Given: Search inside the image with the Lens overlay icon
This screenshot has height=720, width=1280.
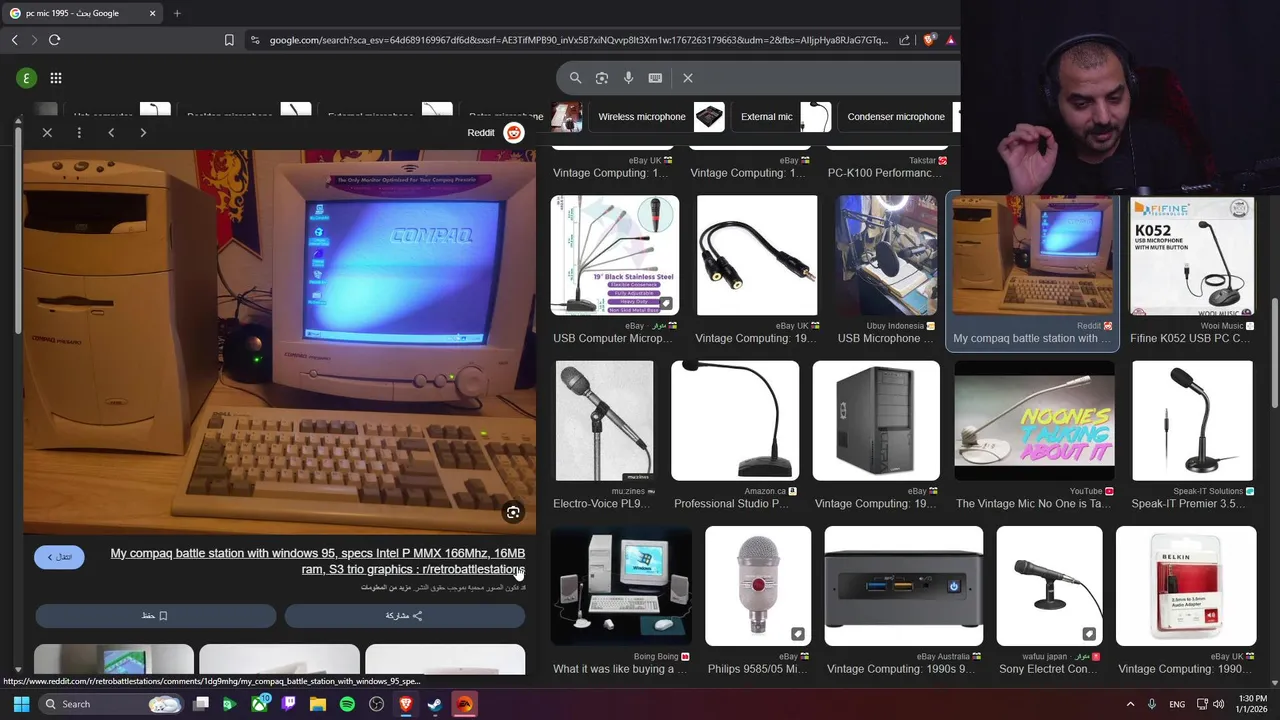Looking at the screenshot, I should point(513,512).
